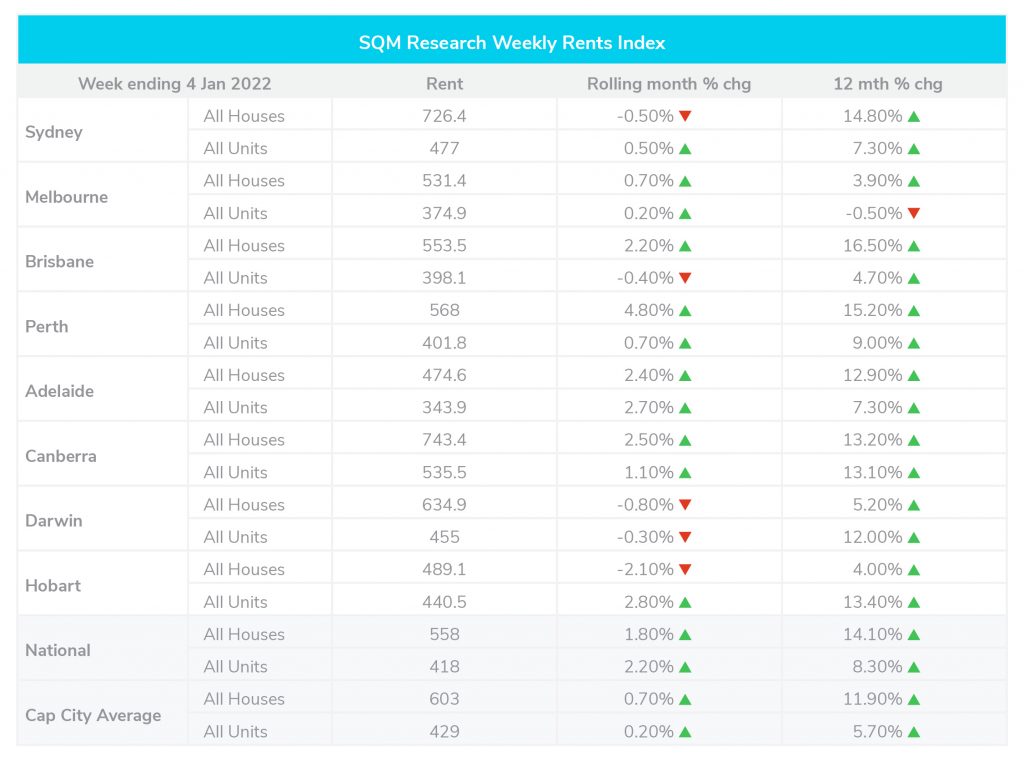Select the "Perth" city label
This screenshot has width=1024, height=762.
tap(46, 326)
